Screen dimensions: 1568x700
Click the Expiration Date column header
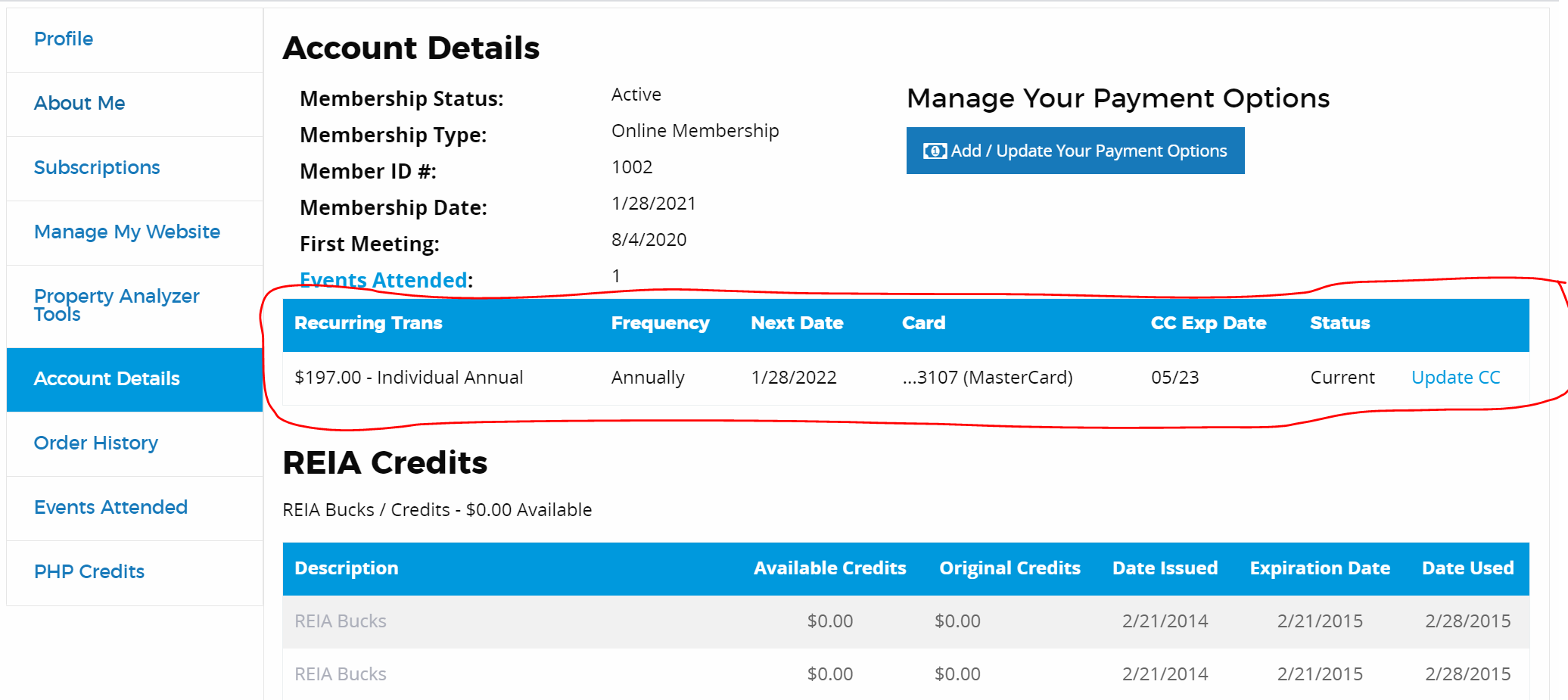(x=1319, y=568)
